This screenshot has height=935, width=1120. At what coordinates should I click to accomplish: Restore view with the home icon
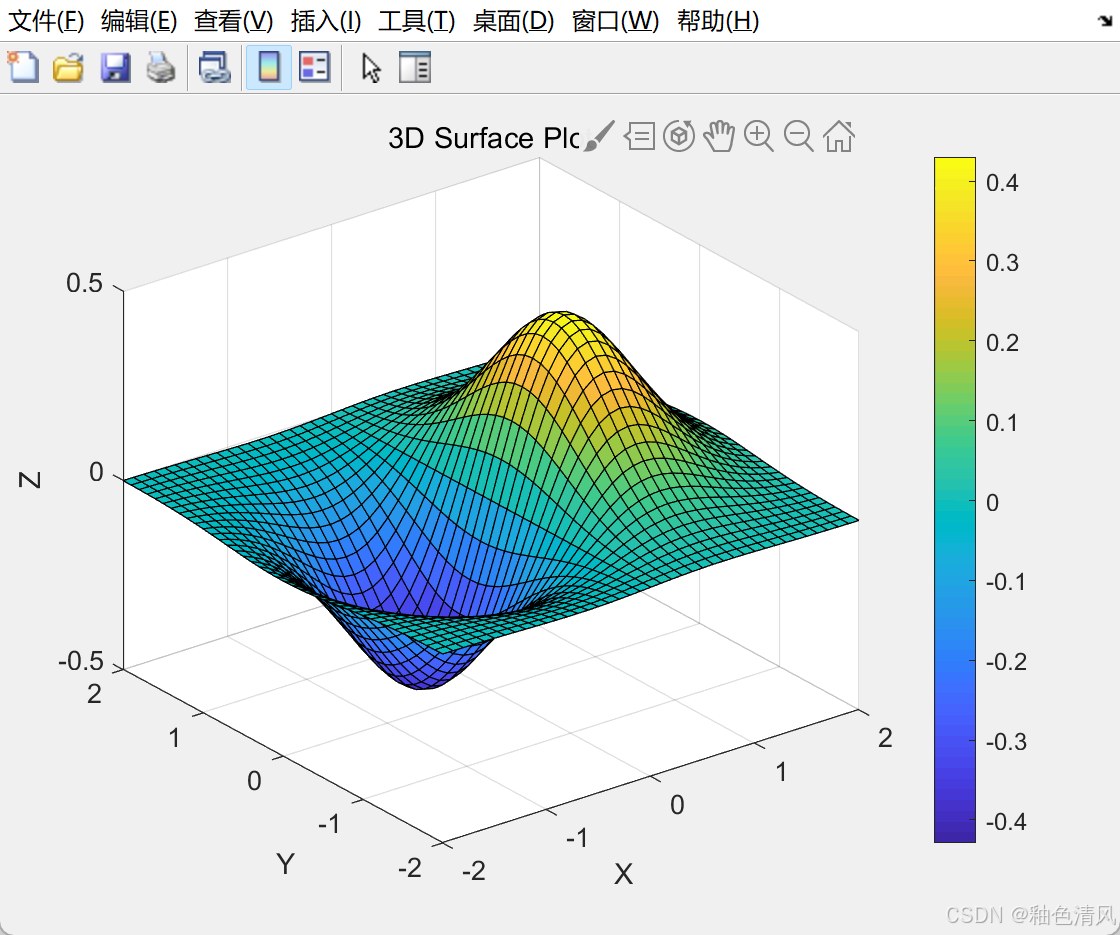coord(839,136)
